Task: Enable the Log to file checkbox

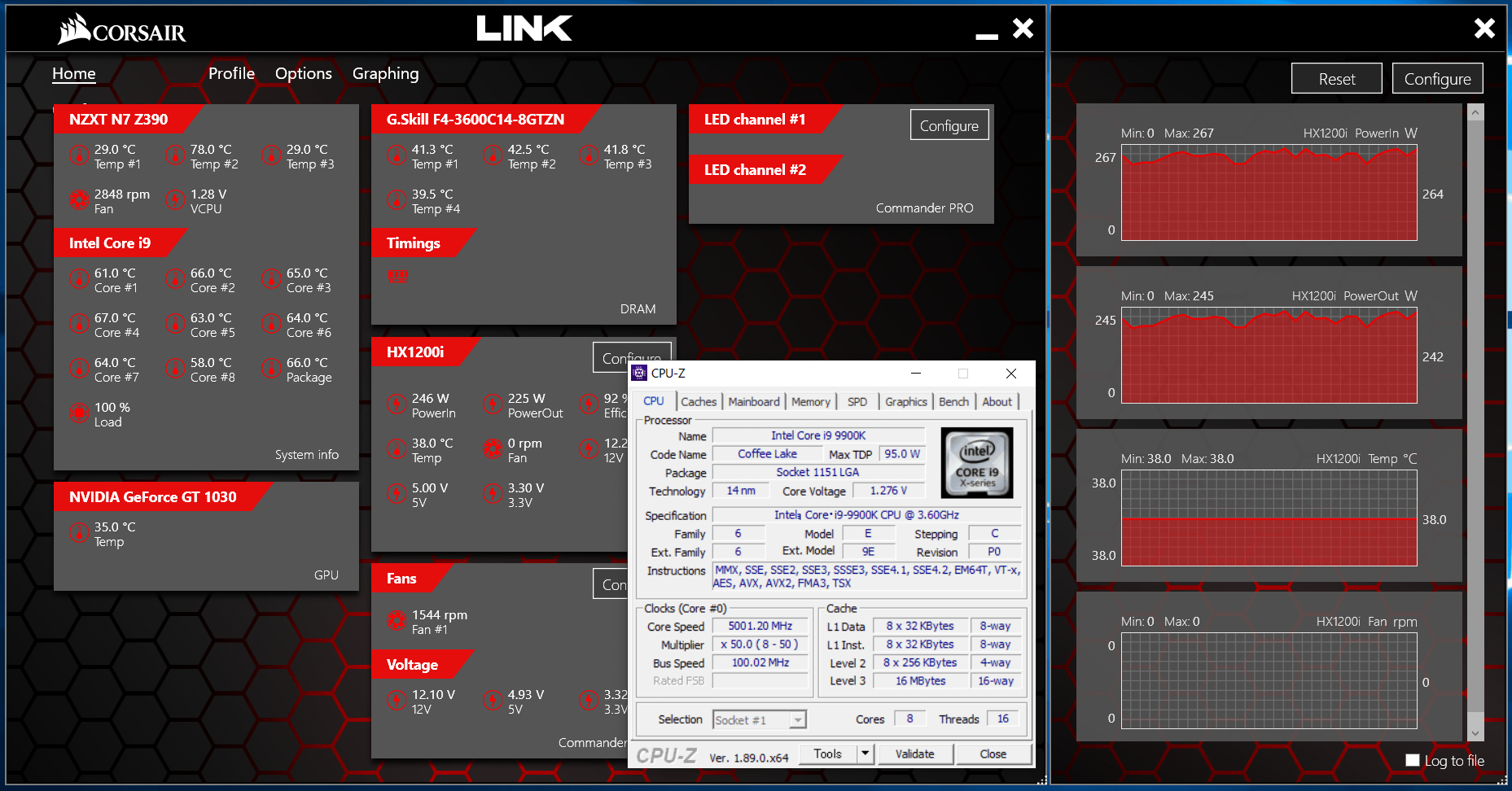Action: pos(1413,760)
